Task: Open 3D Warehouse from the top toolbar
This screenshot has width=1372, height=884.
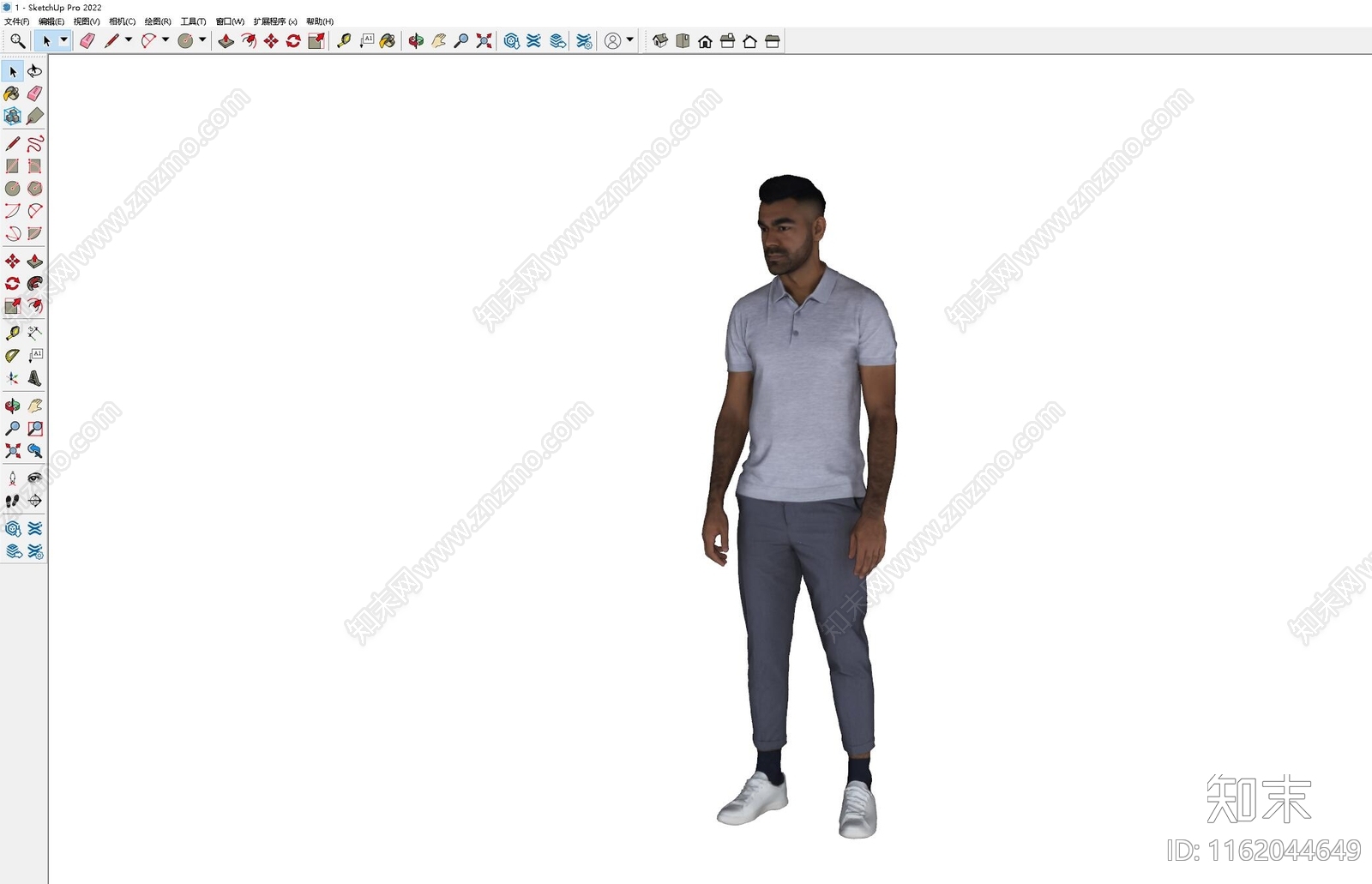Action: tap(512, 40)
